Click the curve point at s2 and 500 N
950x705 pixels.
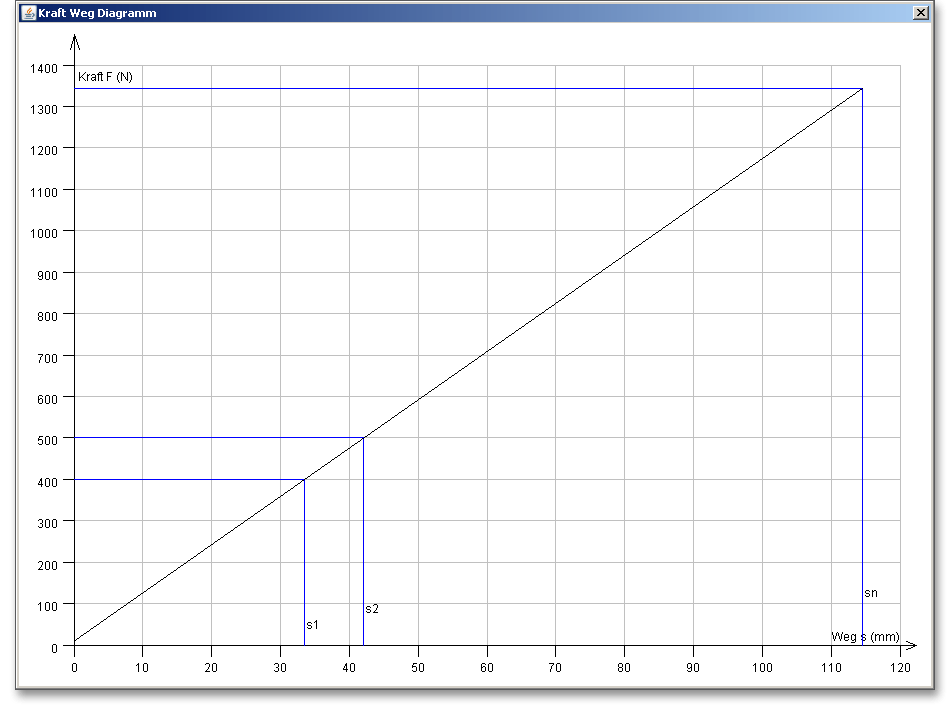coord(363,438)
